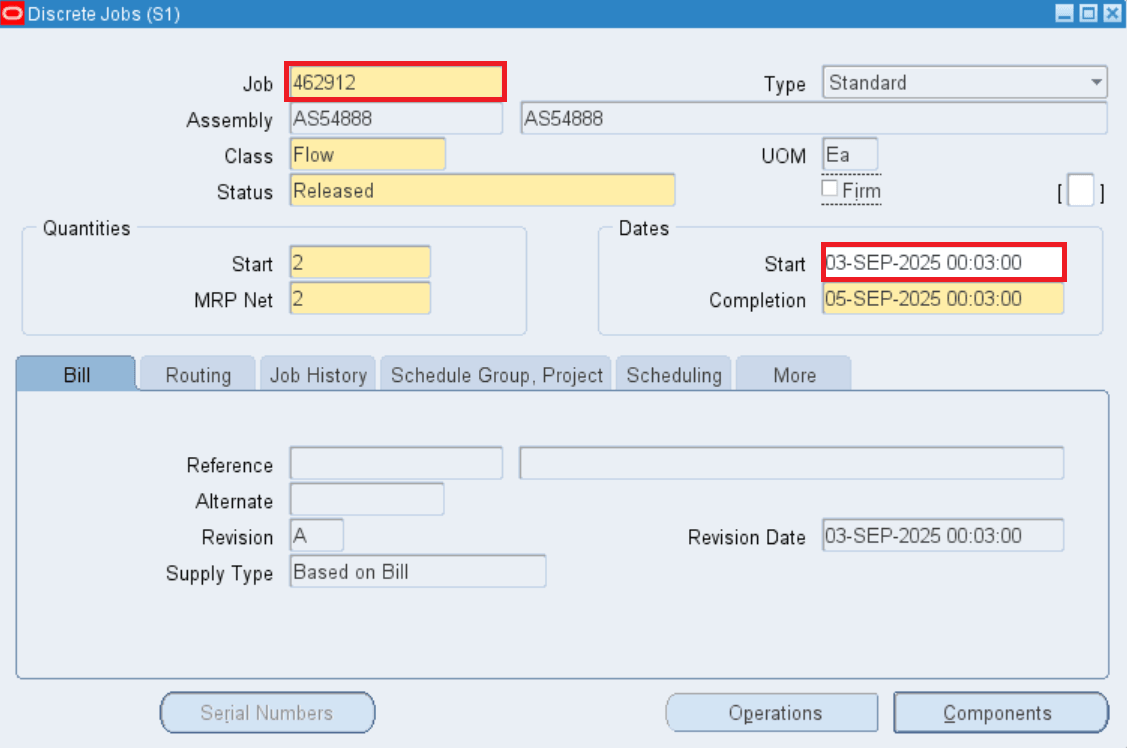Viewport: 1127px width, 748px height.
Task: Click the Serial Numbers button
Action: coord(267,712)
